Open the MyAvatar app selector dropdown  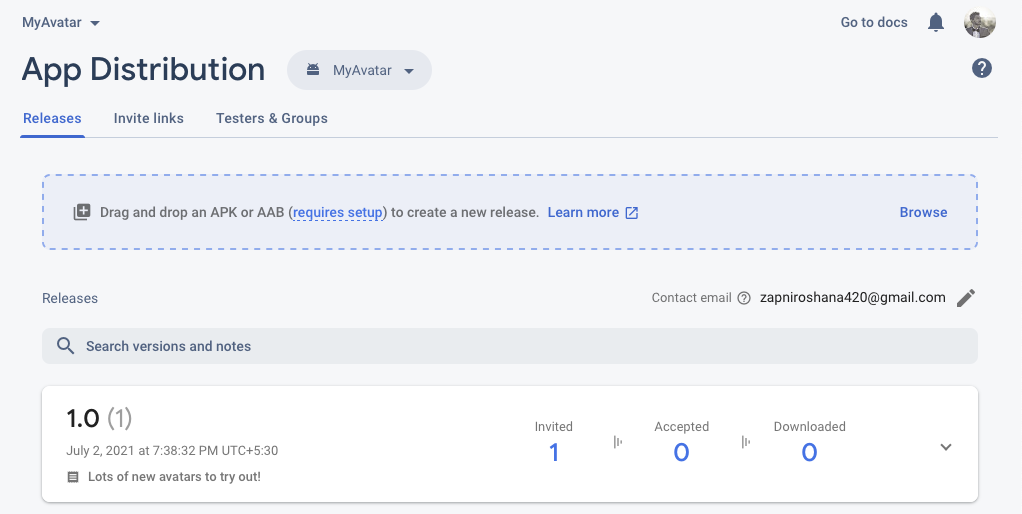click(360, 70)
